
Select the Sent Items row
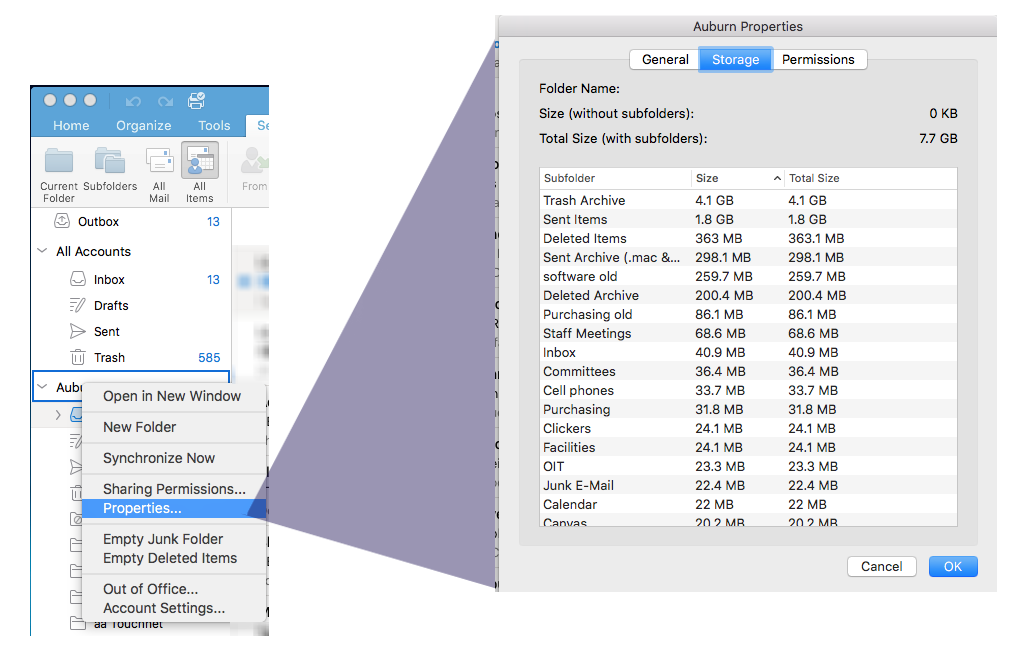[748, 220]
